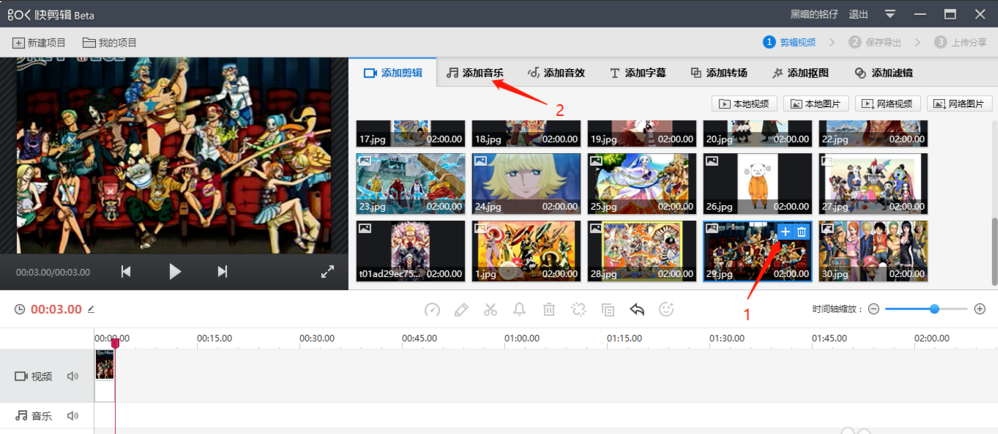This screenshot has height=434, width=998.
Task: Open the 添加音效 tab
Action: coord(556,73)
